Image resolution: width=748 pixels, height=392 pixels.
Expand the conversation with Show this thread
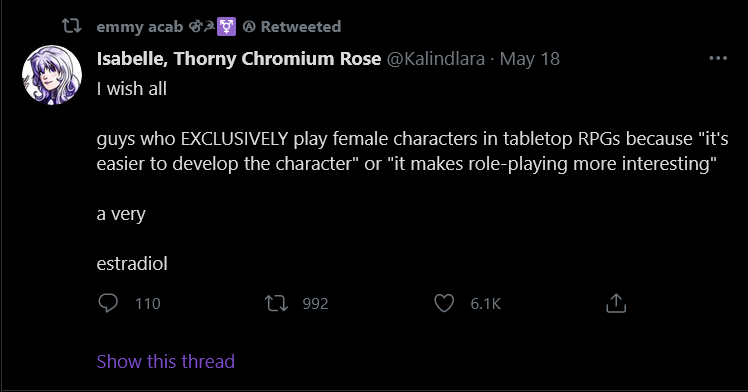(166, 361)
